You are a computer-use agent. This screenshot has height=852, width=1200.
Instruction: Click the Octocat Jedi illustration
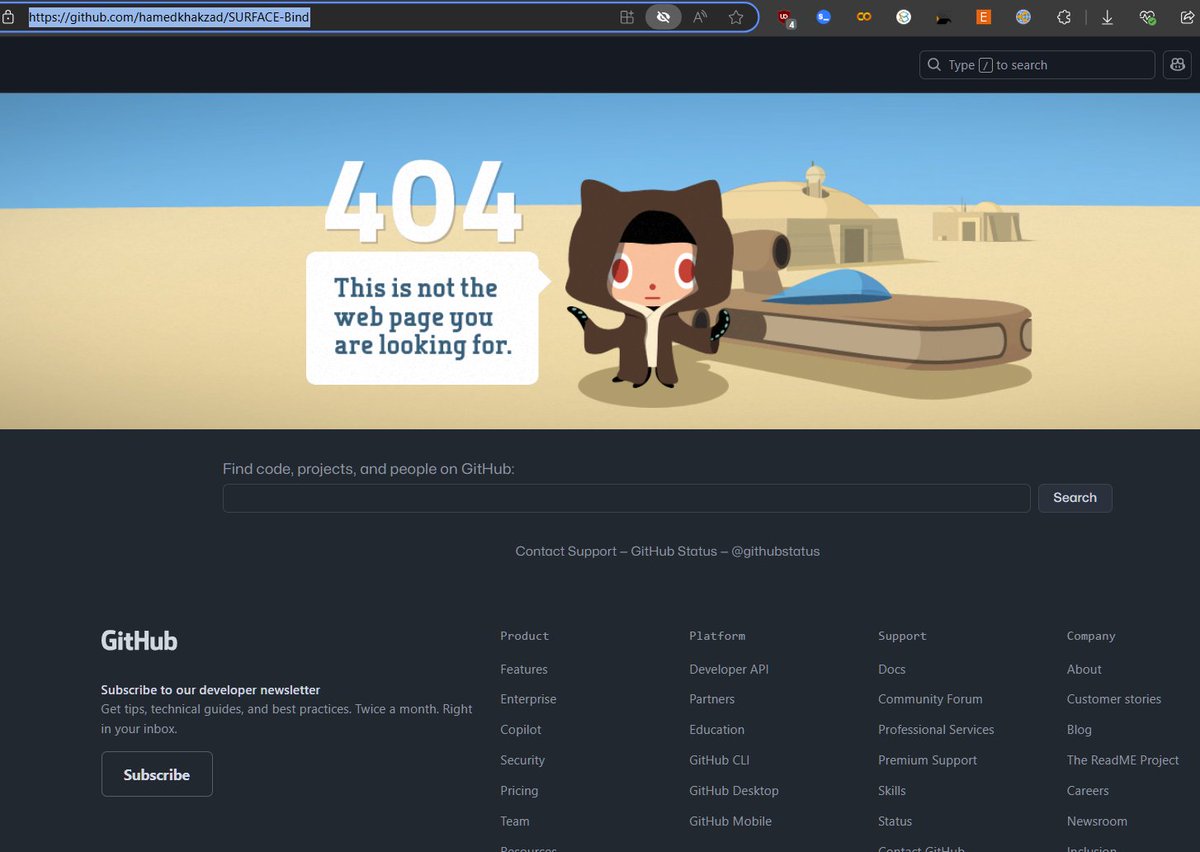pos(650,285)
